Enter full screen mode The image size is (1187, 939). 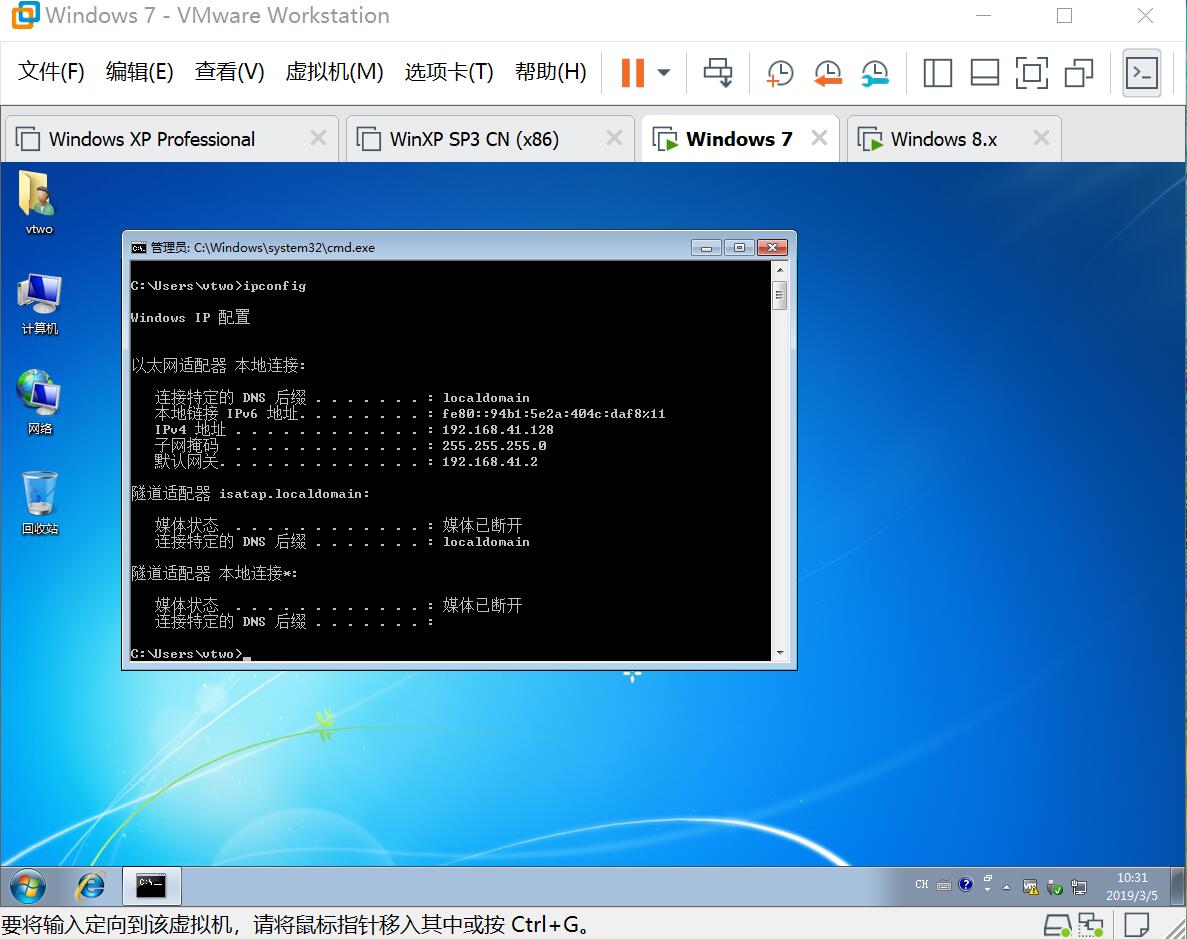(1031, 73)
